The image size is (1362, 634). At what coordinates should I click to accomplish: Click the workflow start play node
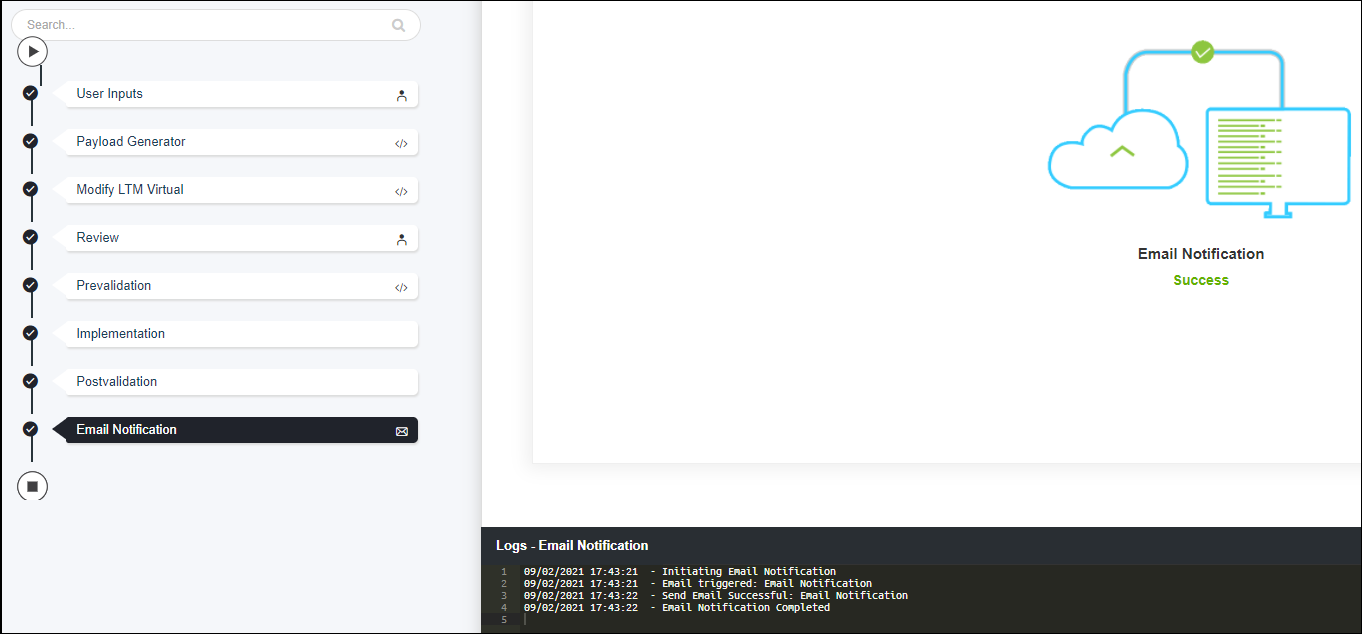click(x=33, y=51)
